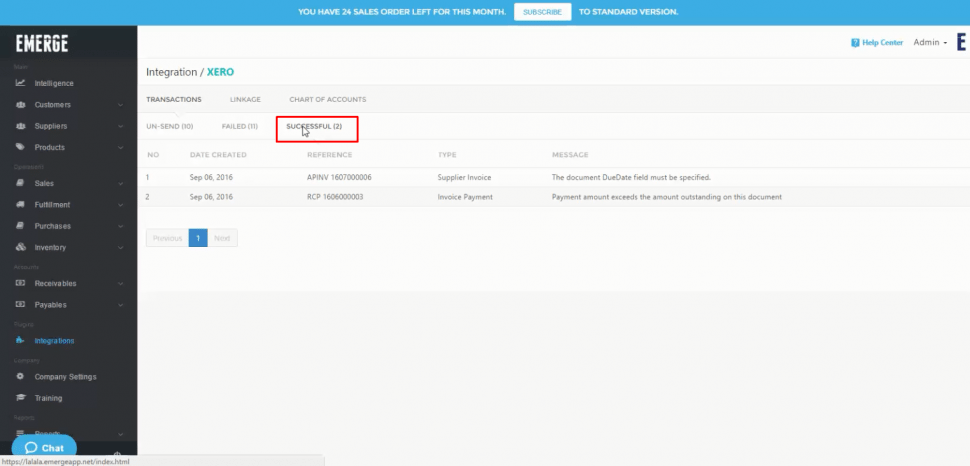Switch to the Transactions tab
970x466 pixels.
(174, 99)
